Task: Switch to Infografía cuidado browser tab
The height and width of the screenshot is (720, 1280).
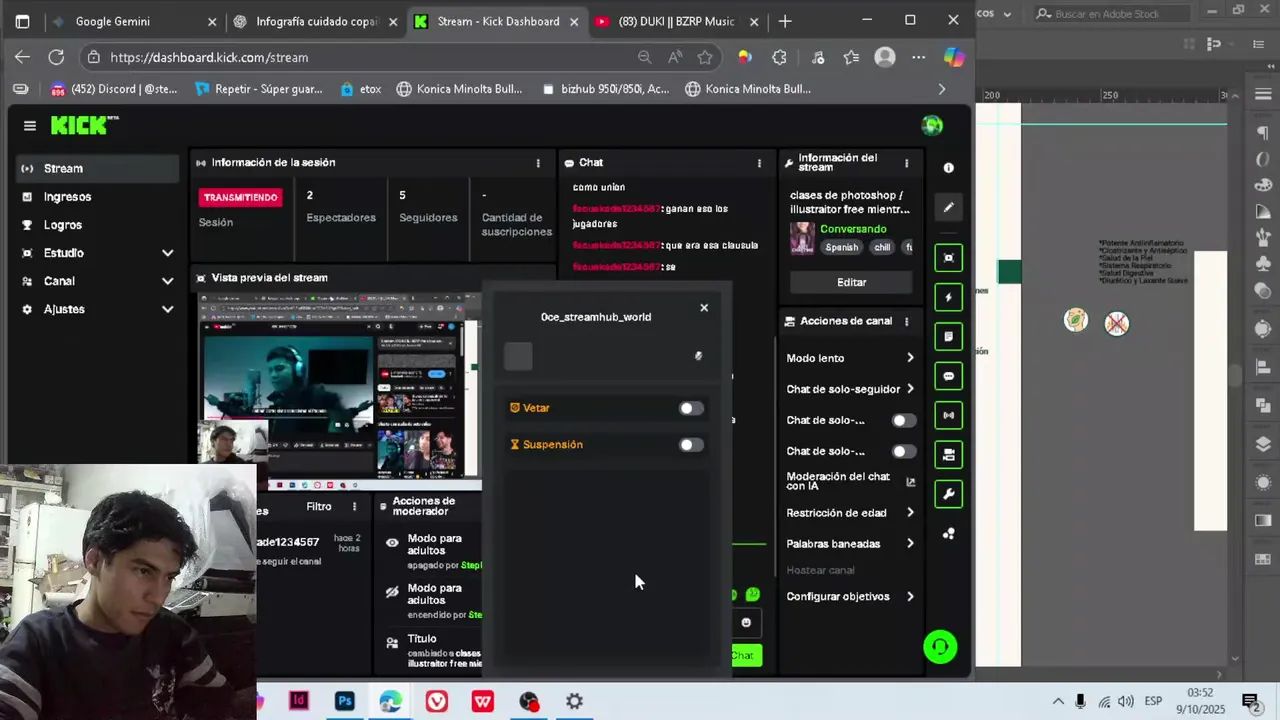Action: tap(315, 21)
